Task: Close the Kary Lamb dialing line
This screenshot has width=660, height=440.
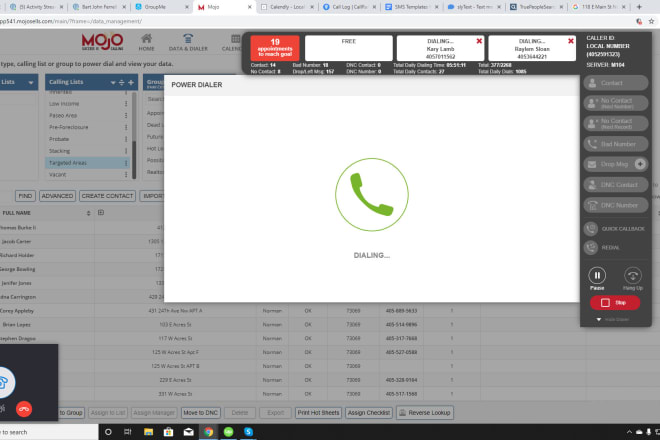Action: 479,41
